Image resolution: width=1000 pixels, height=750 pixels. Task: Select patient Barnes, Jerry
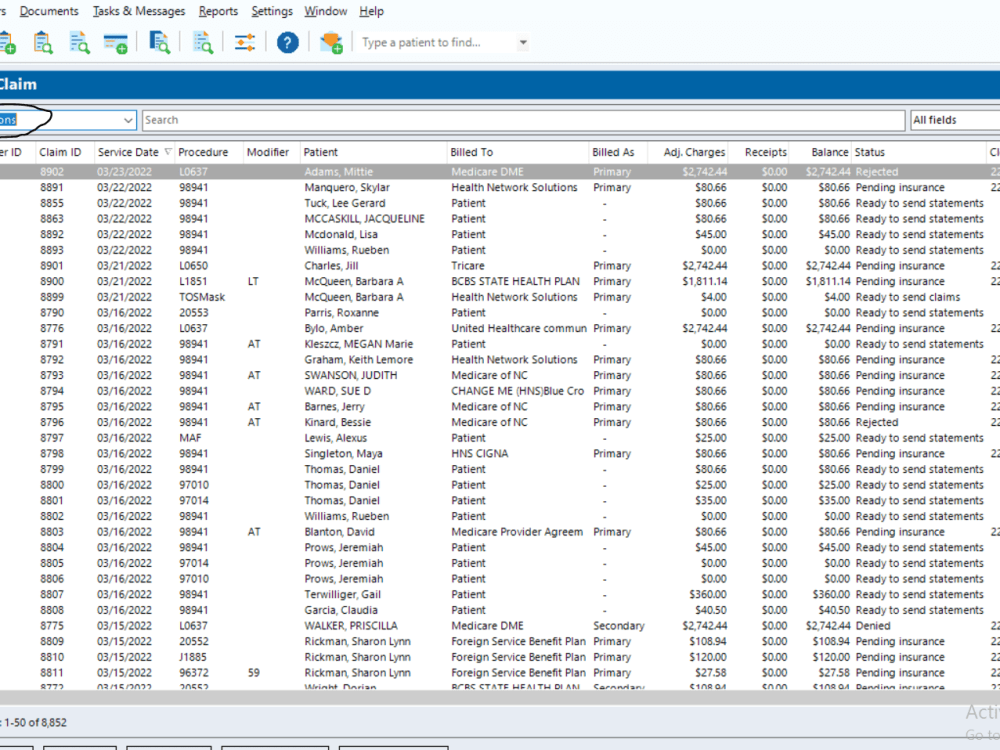[335, 406]
